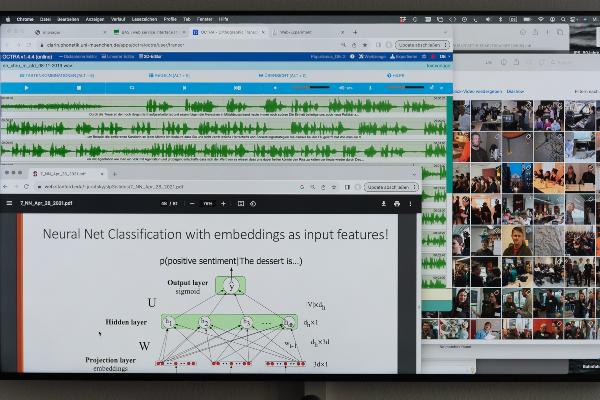Image resolution: width=600 pixels, height=400 pixels.
Task: Download the PDF file
Action: (x=383, y=204)
